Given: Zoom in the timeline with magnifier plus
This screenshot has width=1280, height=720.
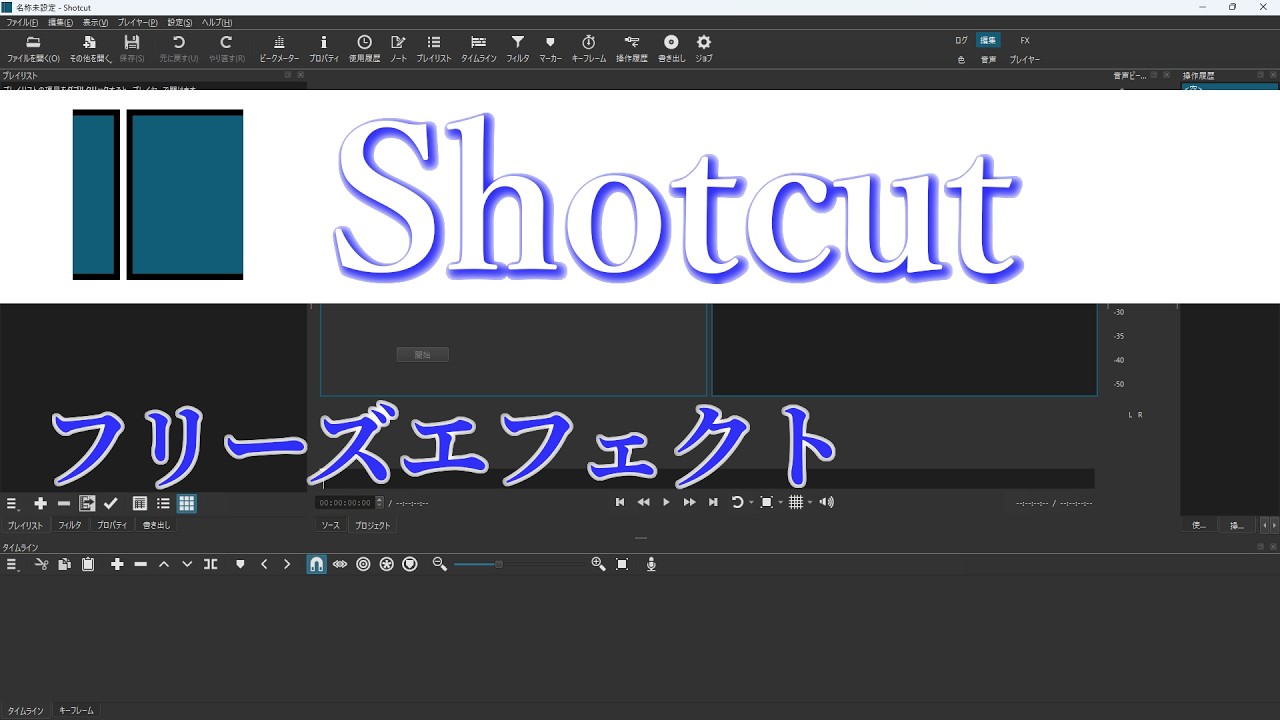Looking at the screenshot, I should (x=598, y=564).
